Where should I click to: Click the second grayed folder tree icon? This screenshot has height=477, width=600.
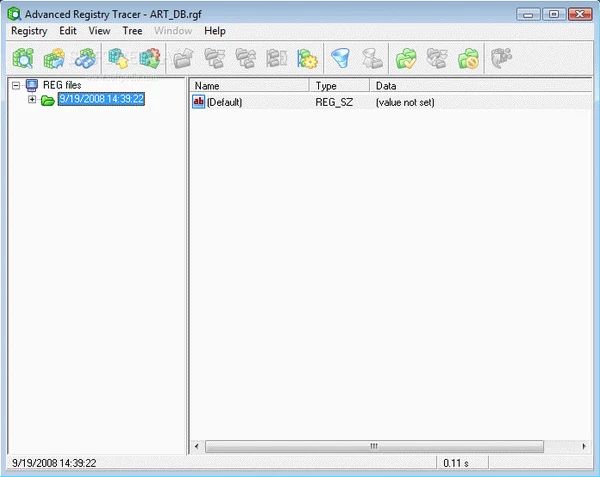245,59
